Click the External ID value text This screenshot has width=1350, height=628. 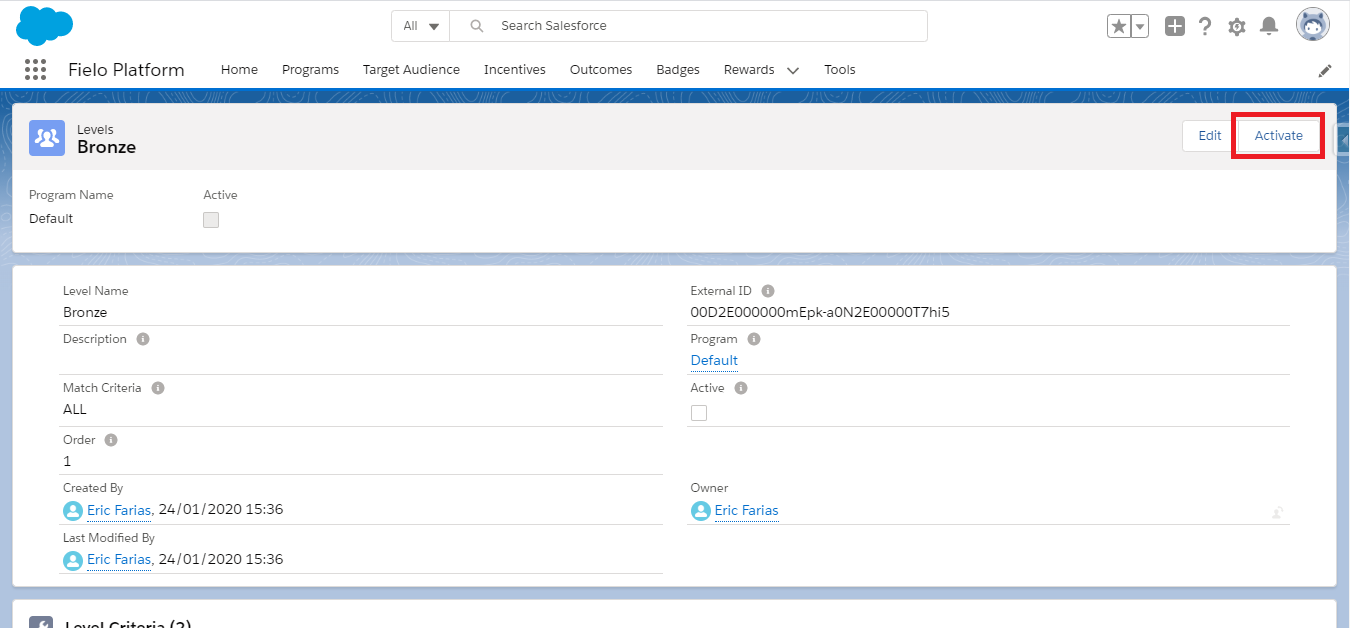coord(820,312)
